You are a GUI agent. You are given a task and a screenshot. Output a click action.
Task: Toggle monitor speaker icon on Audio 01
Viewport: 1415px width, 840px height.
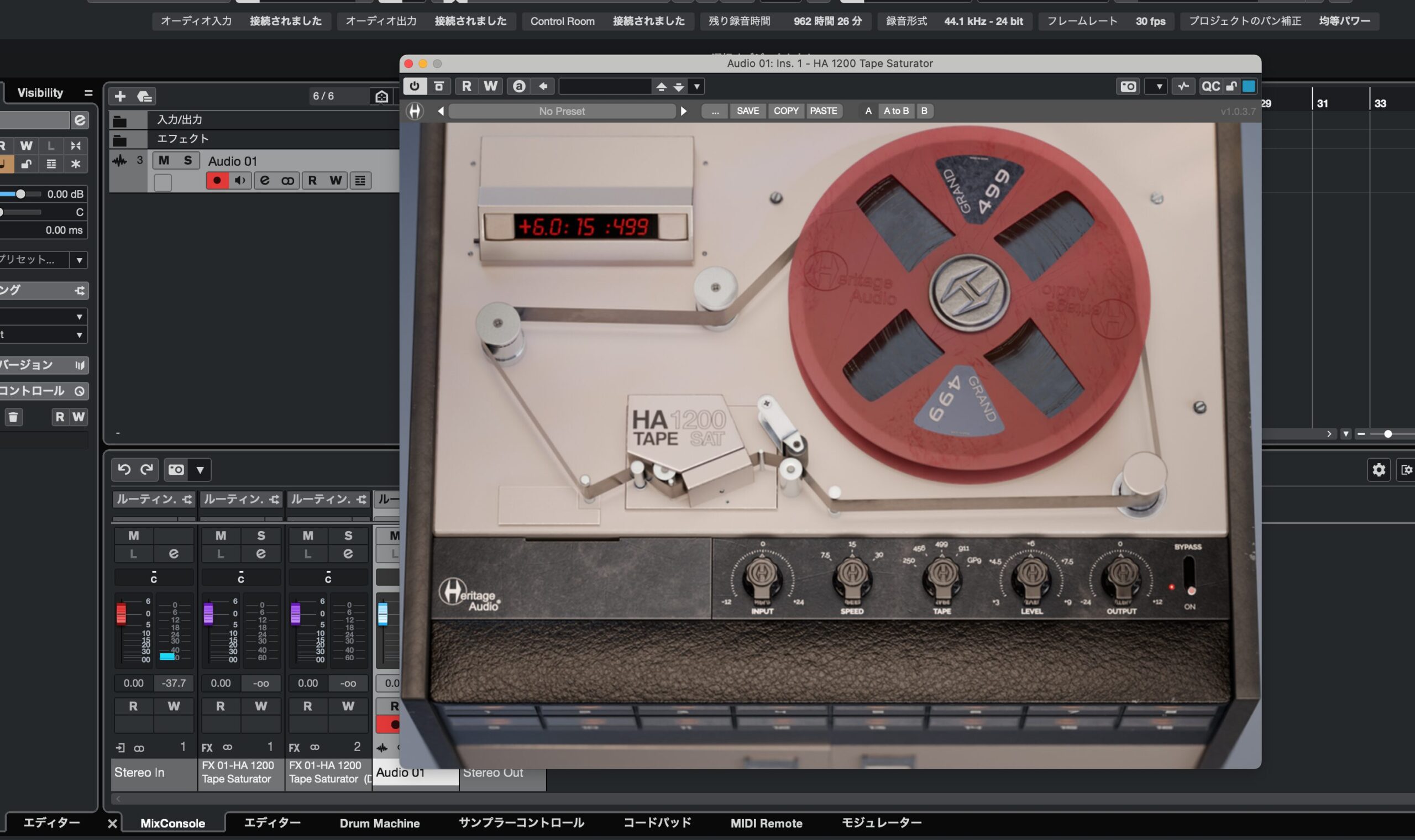[x=240, y=181]
